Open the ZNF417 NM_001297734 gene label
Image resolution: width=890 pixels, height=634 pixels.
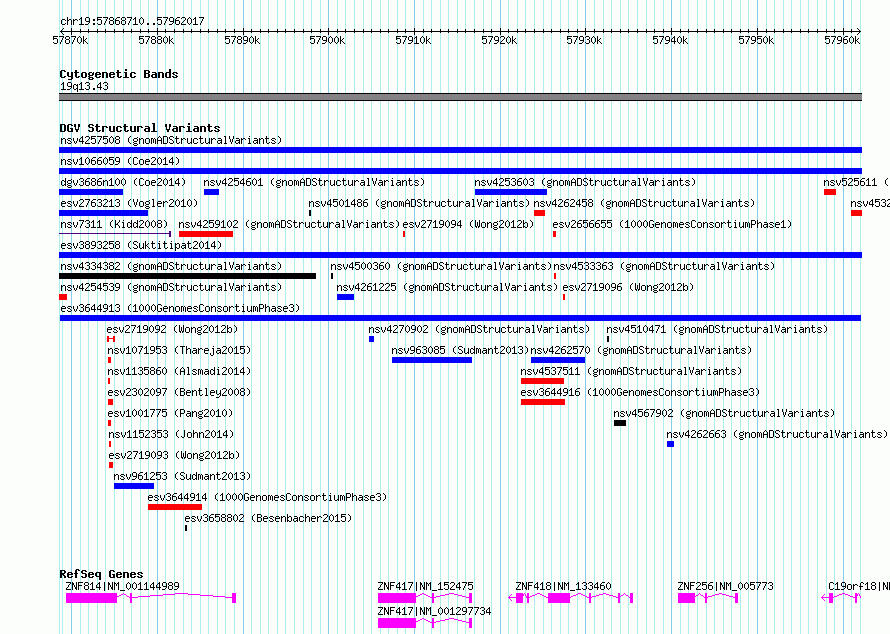tap(434, 611)
